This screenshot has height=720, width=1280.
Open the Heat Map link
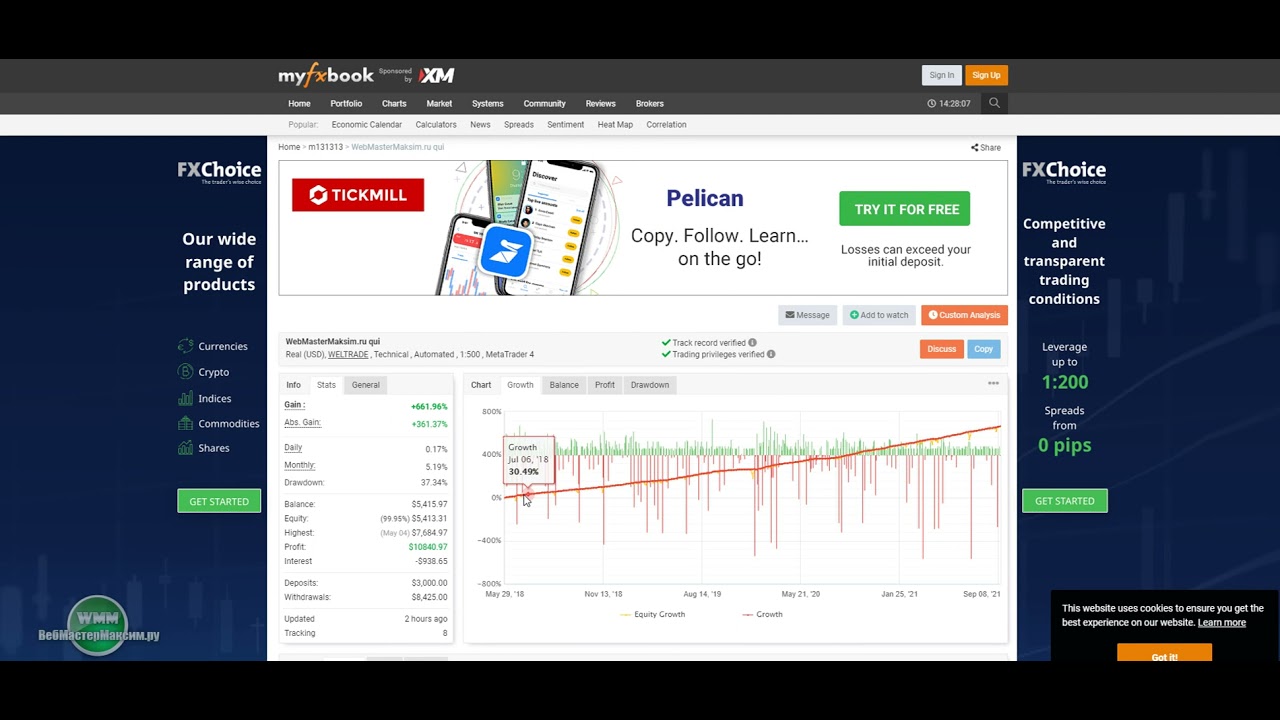(615, 125)
